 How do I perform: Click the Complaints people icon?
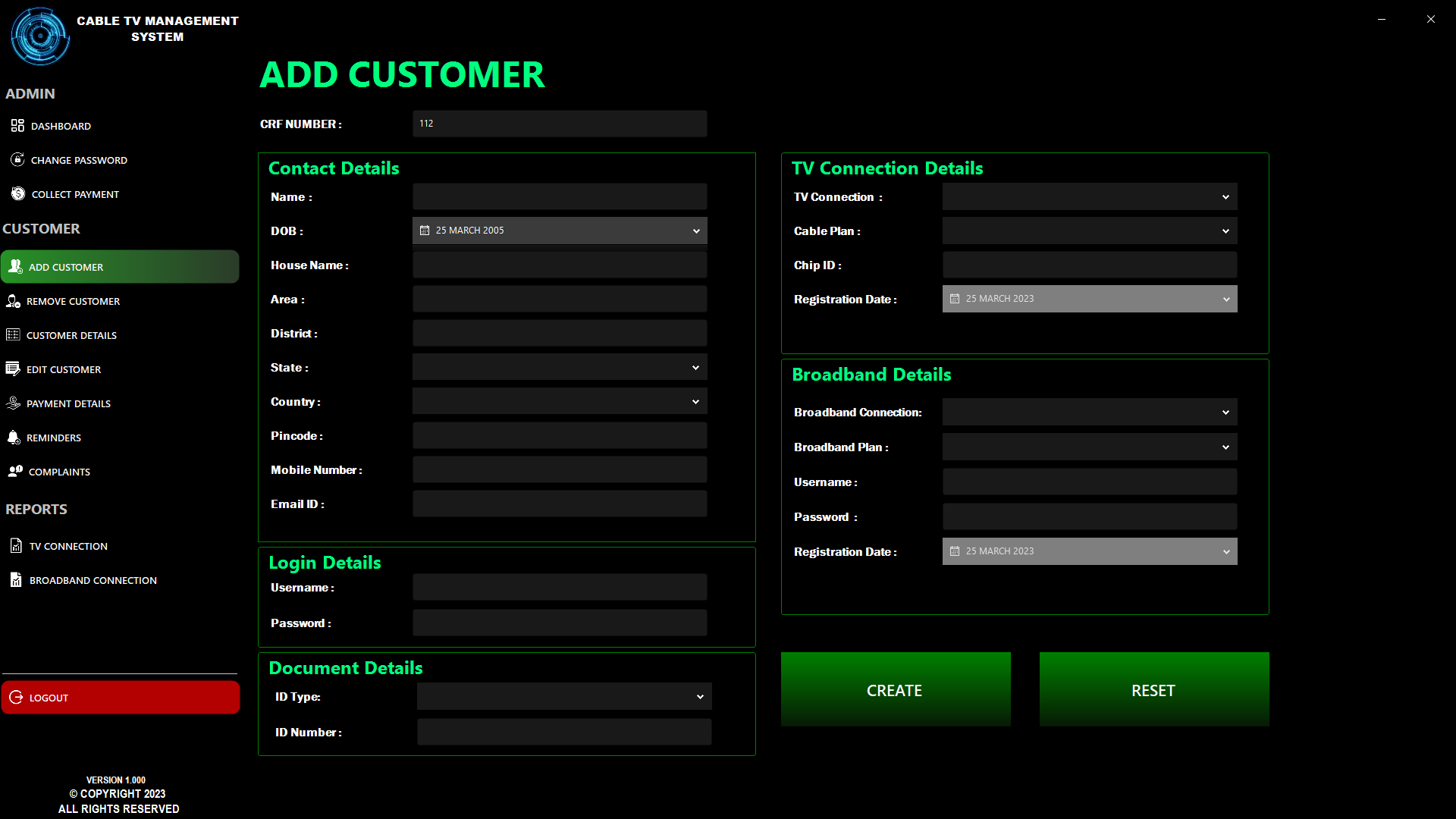(x=15, y=471)
